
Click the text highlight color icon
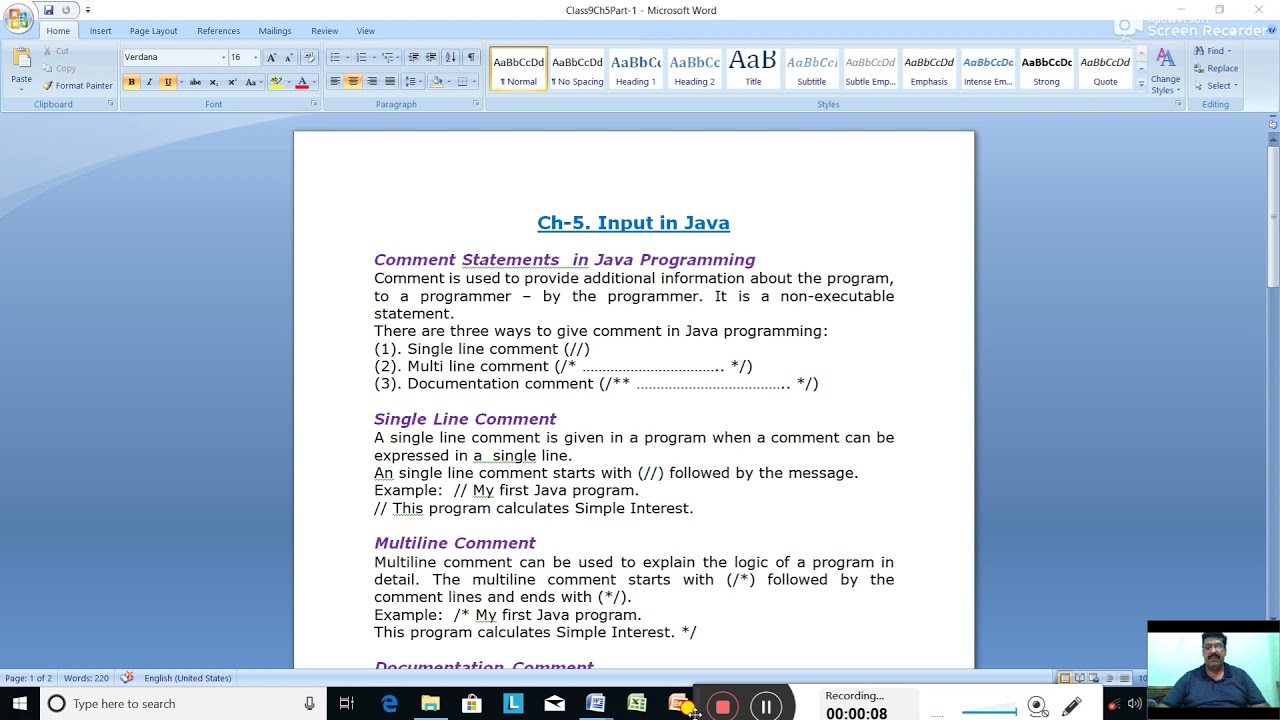(x=276, y=82)
